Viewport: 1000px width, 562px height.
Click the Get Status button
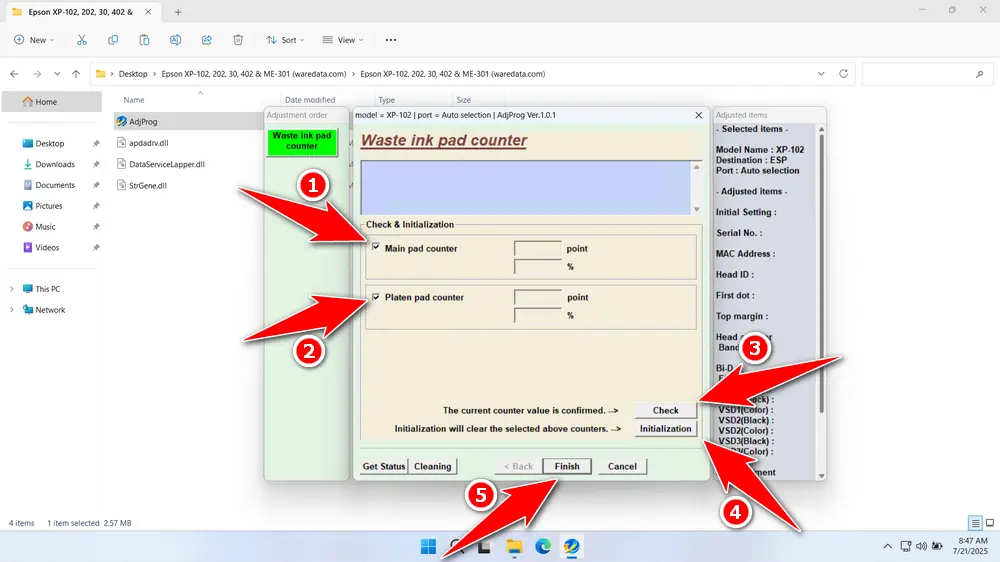383,466
